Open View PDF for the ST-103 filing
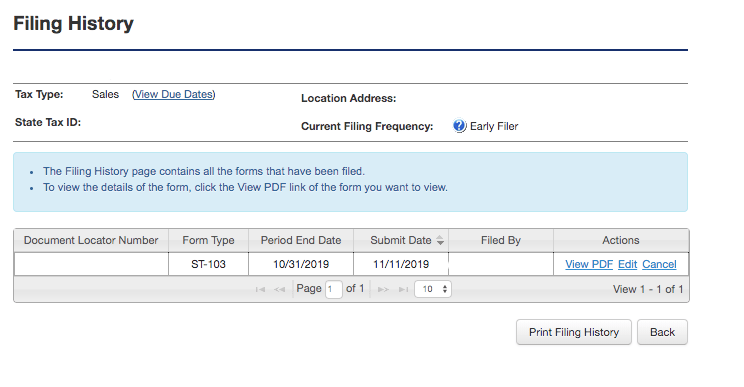The width and height of the screenshot is (744, 387). click(589, 264)
